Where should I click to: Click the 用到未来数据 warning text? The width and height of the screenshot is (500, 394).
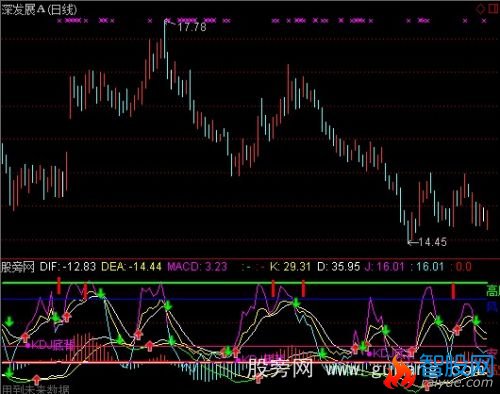pos(36,389)
